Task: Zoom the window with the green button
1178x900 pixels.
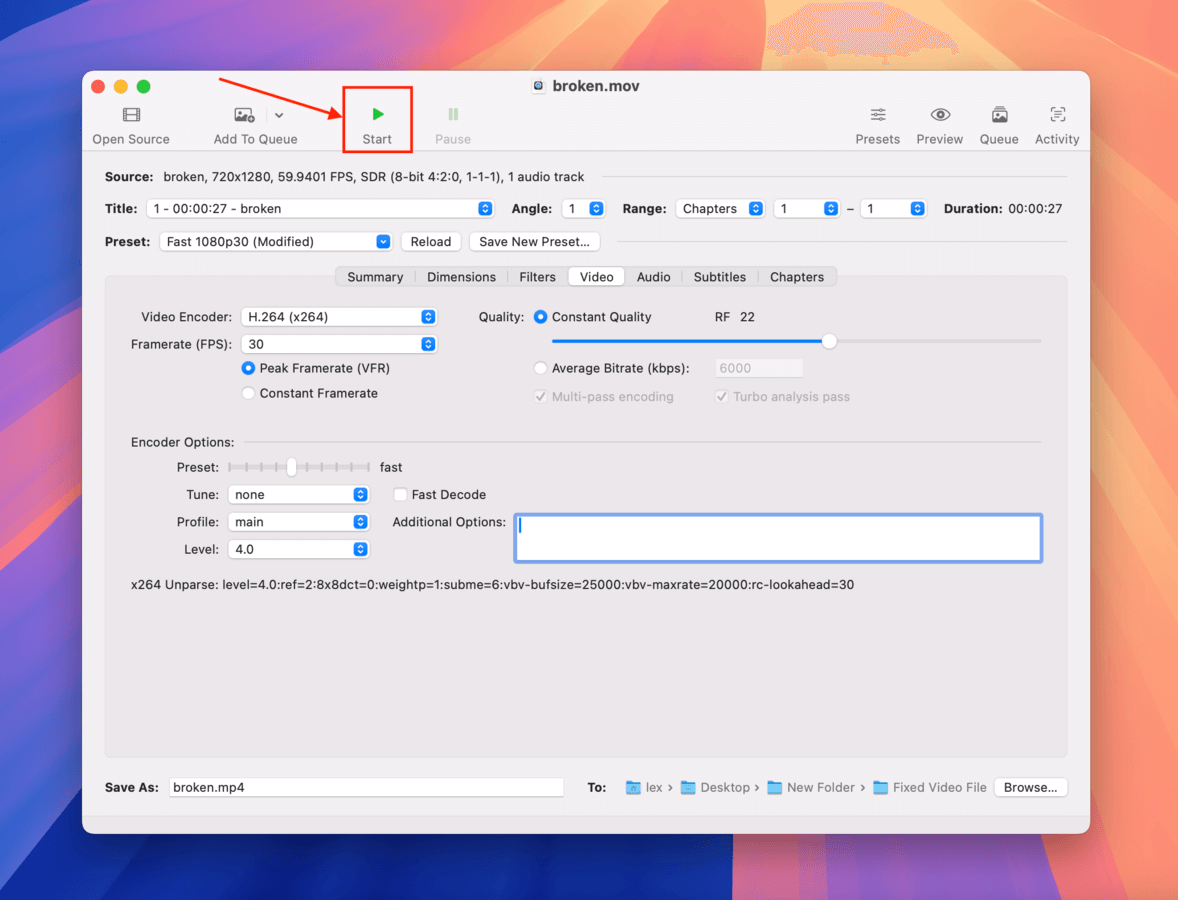Action: point(143,86)
